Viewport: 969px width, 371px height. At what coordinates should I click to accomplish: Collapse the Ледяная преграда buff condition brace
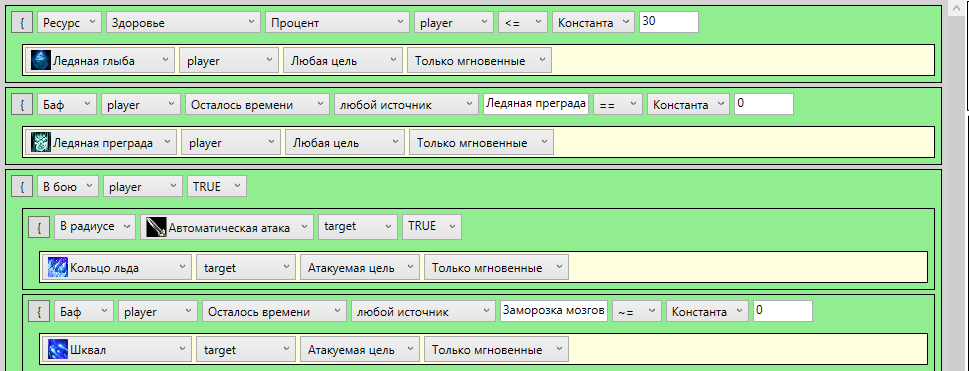pos(22,105)
